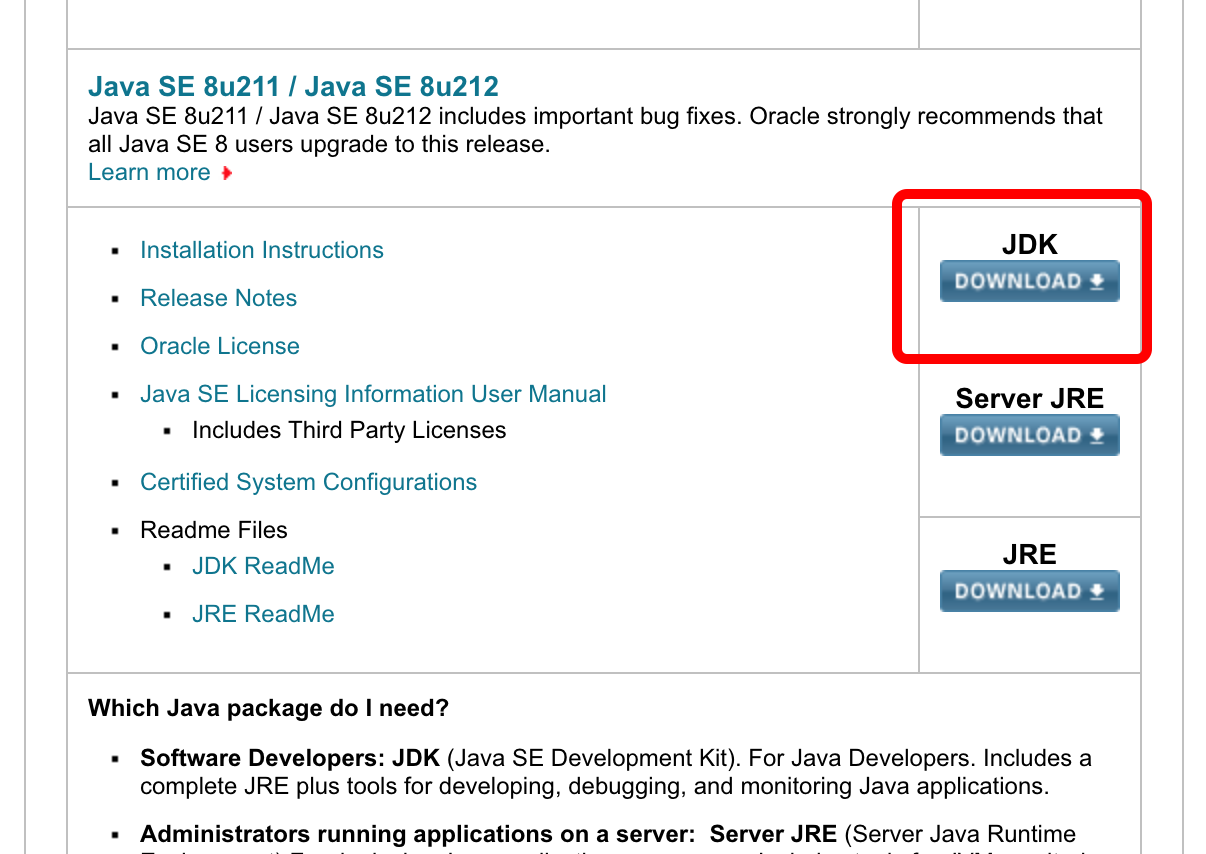This screenshot has width=1206, height=854.
Task: Click the Server JRE Download button
Action: [x=1029, y=435]
